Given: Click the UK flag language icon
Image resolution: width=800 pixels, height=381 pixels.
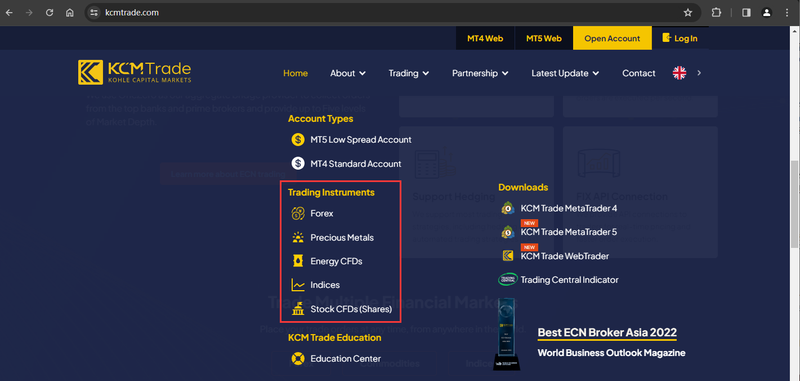Looking at the screenshot, I should [680, 73].
